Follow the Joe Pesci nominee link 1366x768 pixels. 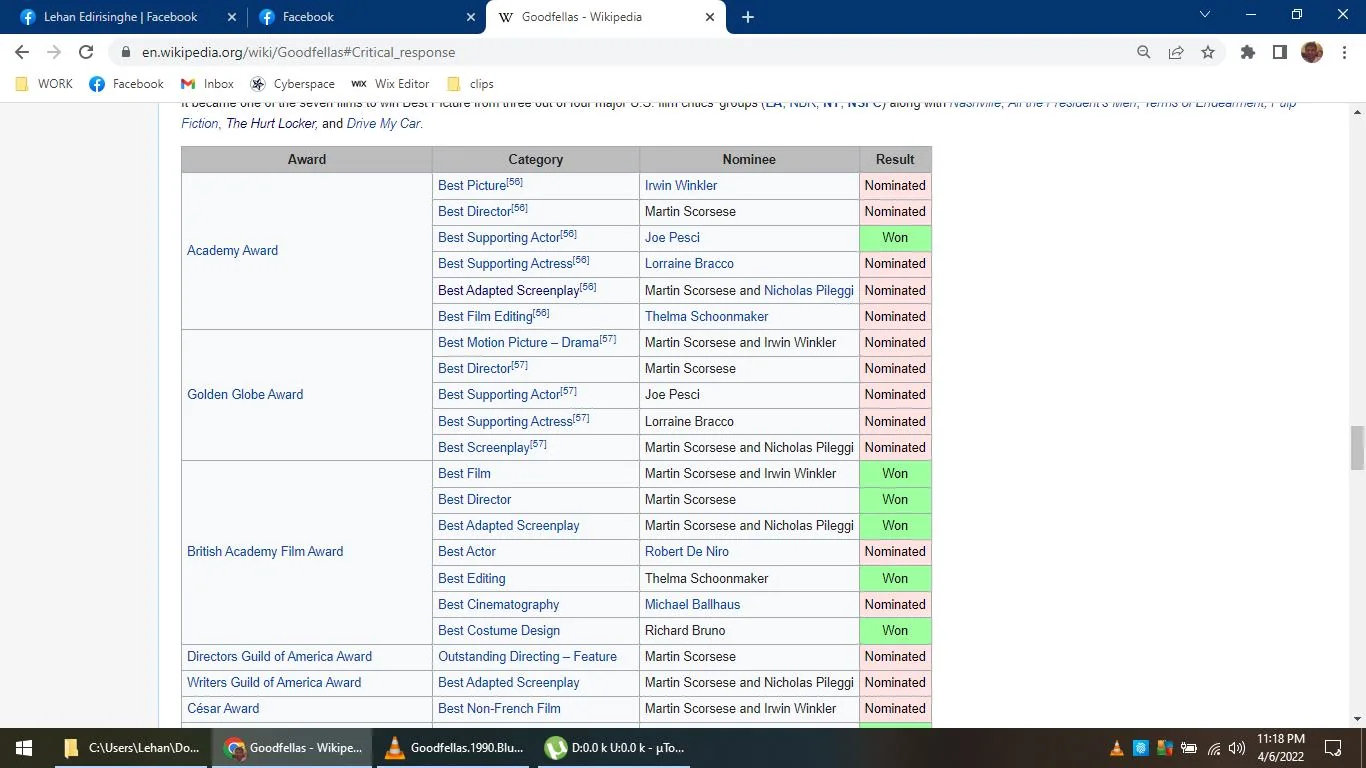pyautogui.click(x=672, y=238)
